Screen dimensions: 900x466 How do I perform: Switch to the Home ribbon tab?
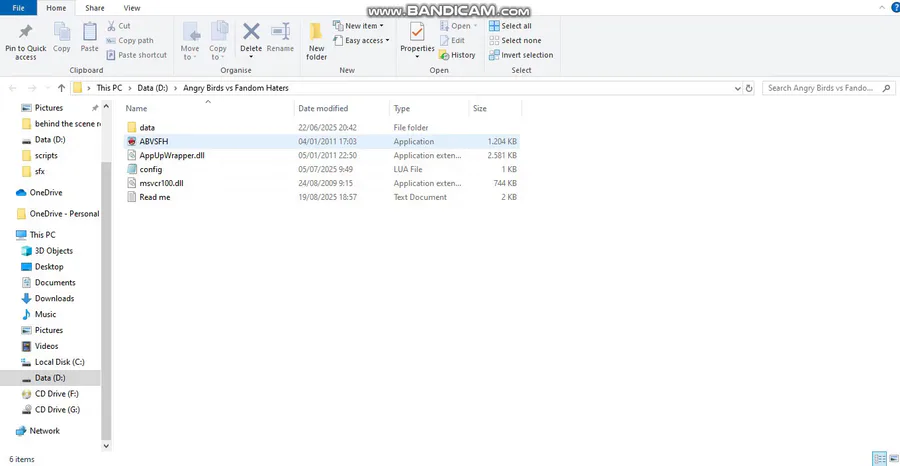[x=56, y=8]
